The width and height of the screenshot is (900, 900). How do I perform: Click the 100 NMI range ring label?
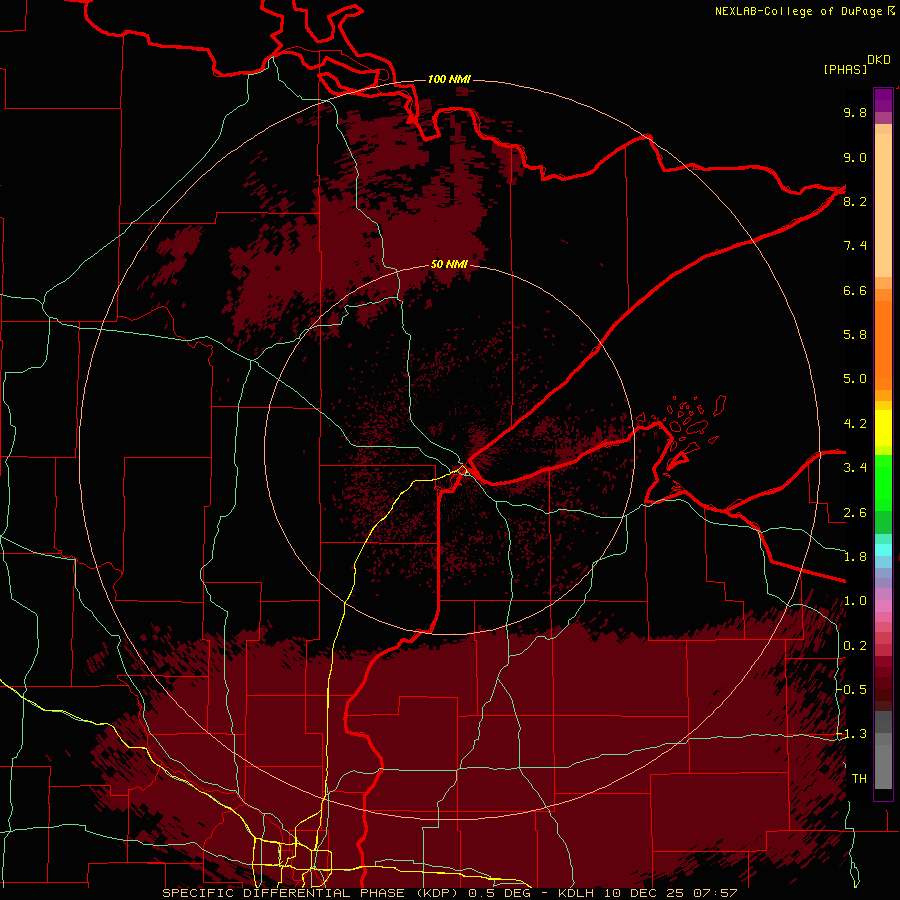point(449,79)
